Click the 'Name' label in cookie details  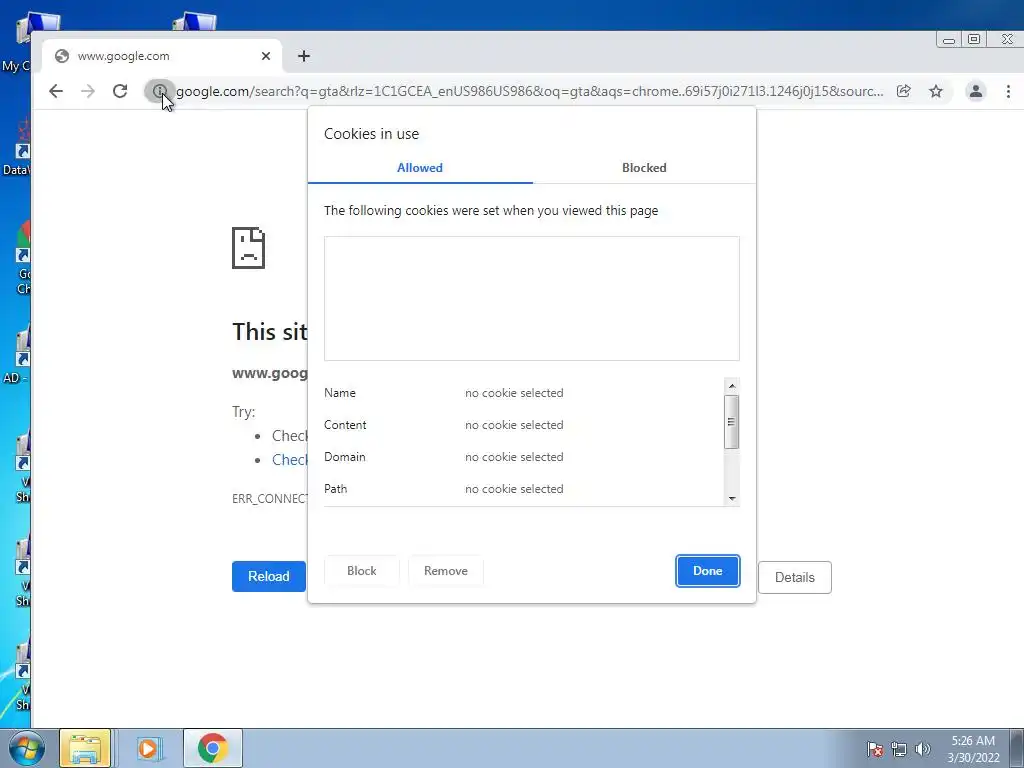coord(340,392)
